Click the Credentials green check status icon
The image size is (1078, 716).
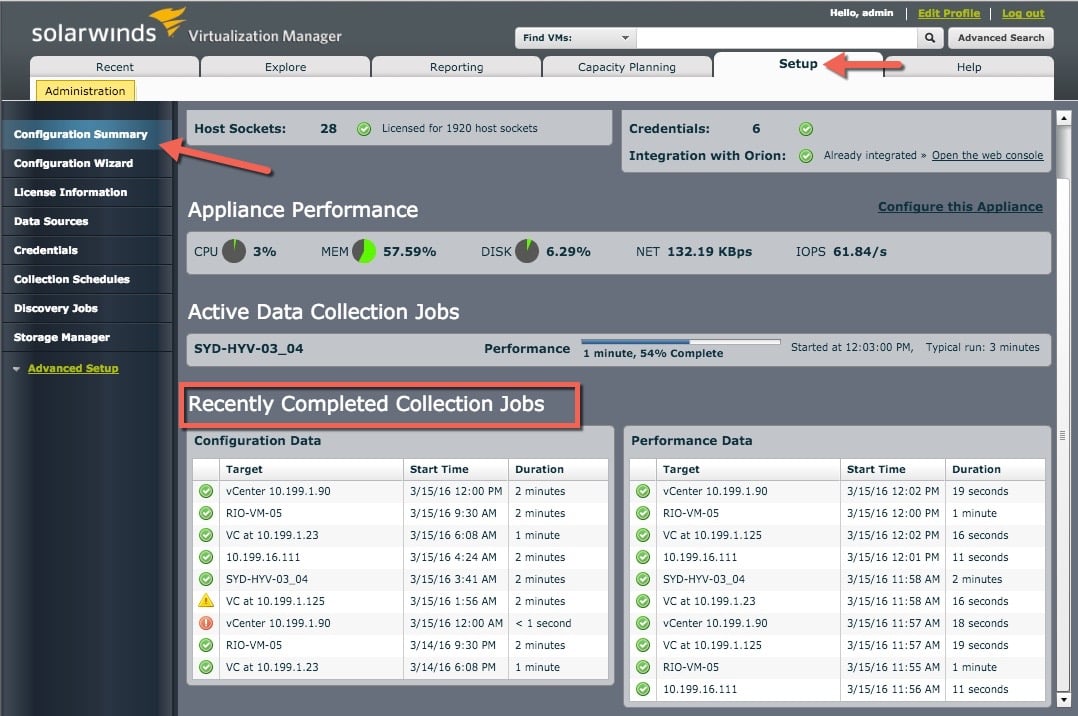tap(806, 129)
